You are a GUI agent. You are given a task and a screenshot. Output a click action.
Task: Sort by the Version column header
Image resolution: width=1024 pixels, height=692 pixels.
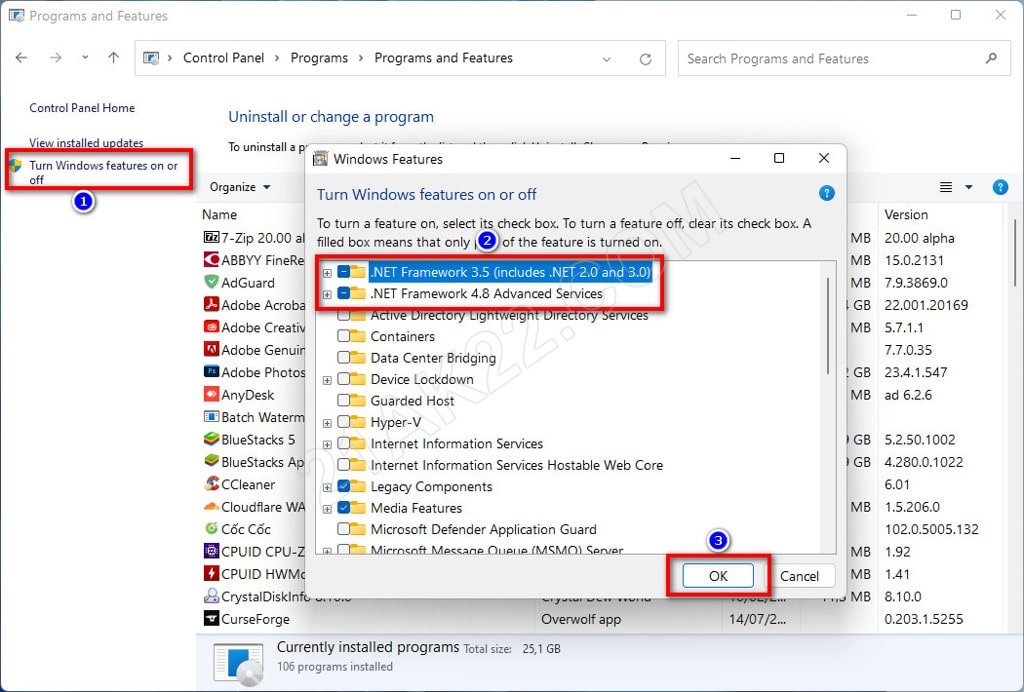click(906, 215)
